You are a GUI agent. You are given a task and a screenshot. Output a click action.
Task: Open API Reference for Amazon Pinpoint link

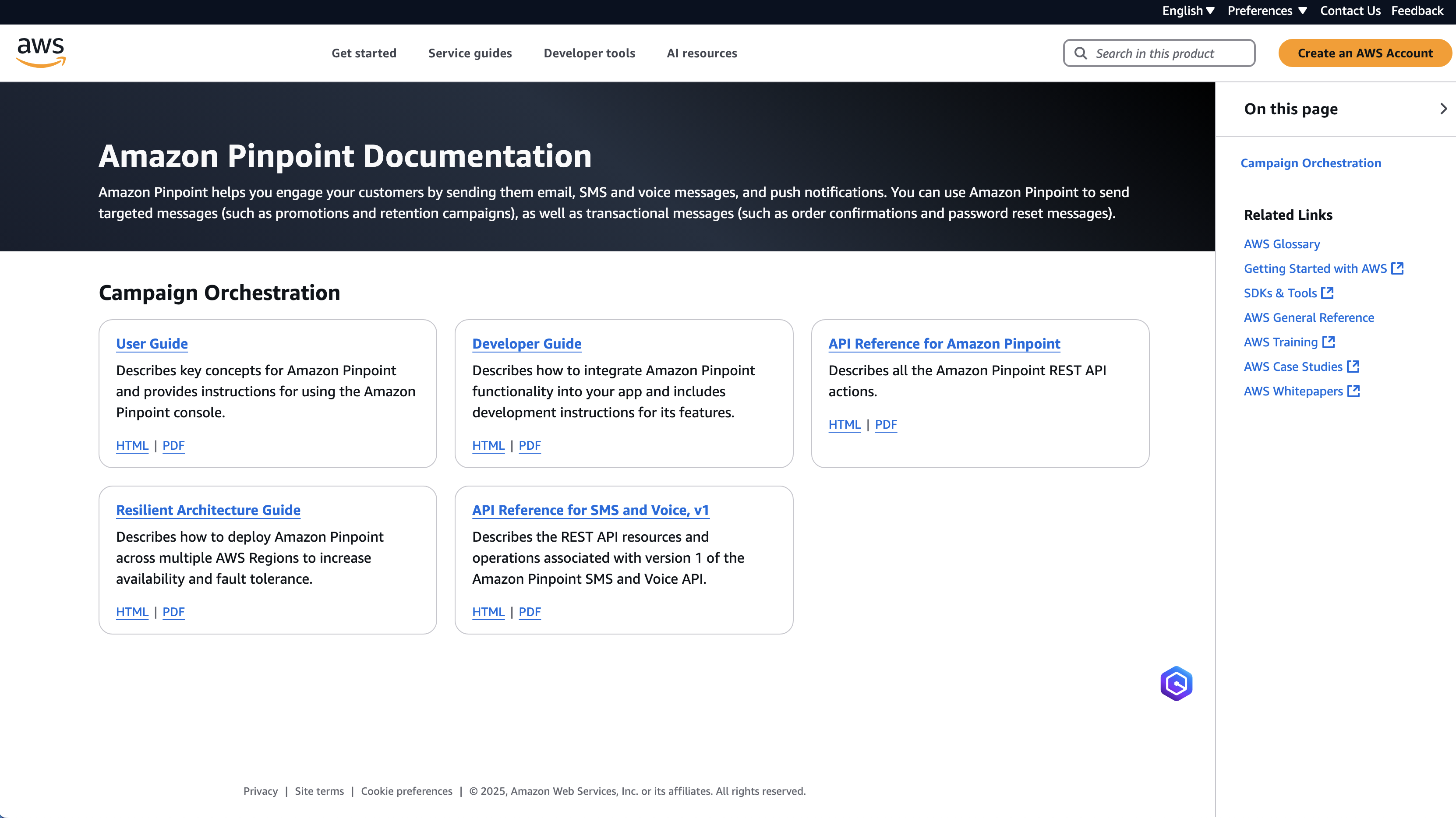pos(944,343)
